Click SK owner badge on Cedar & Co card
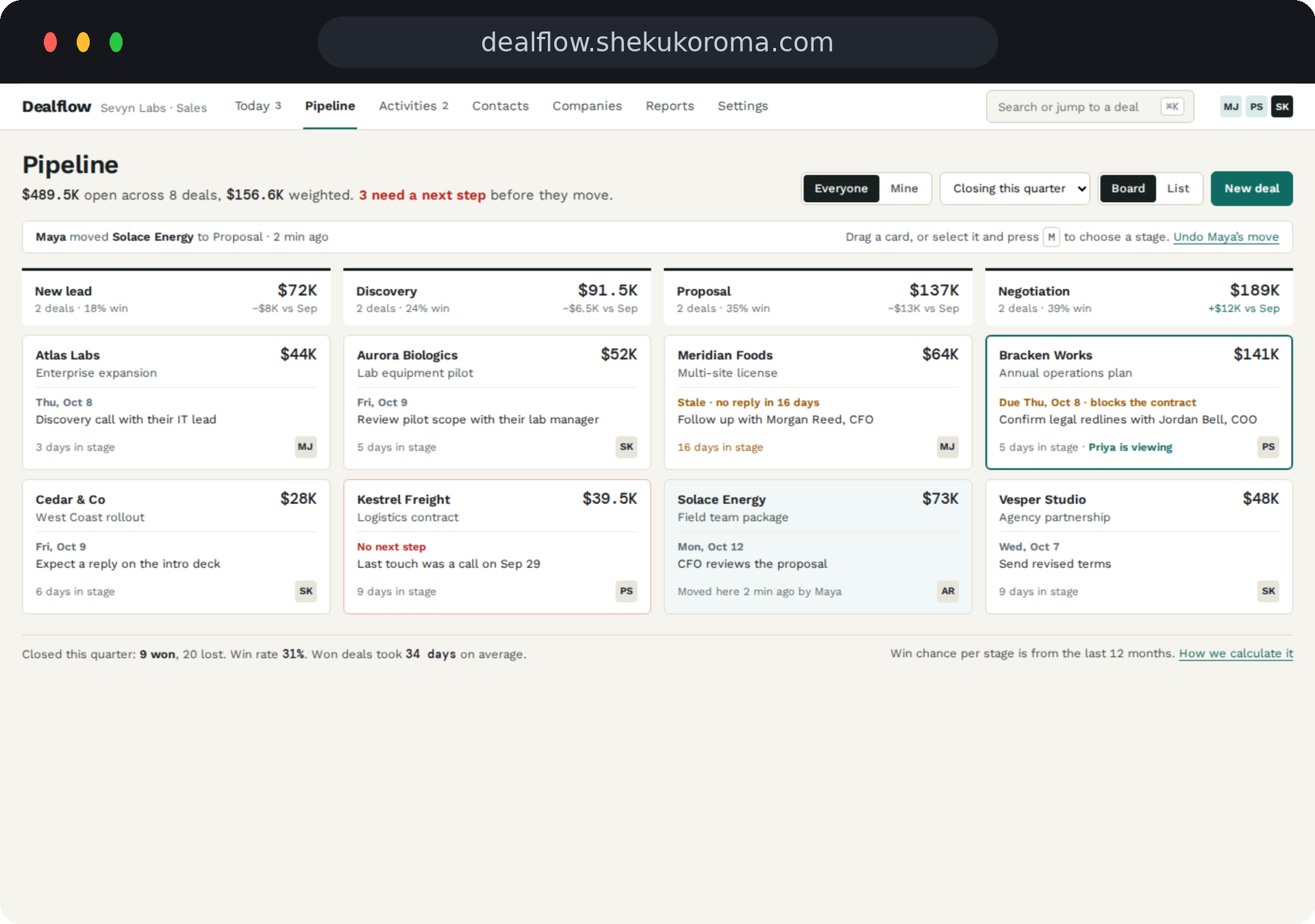1315x924 pixels. (306, 591)
